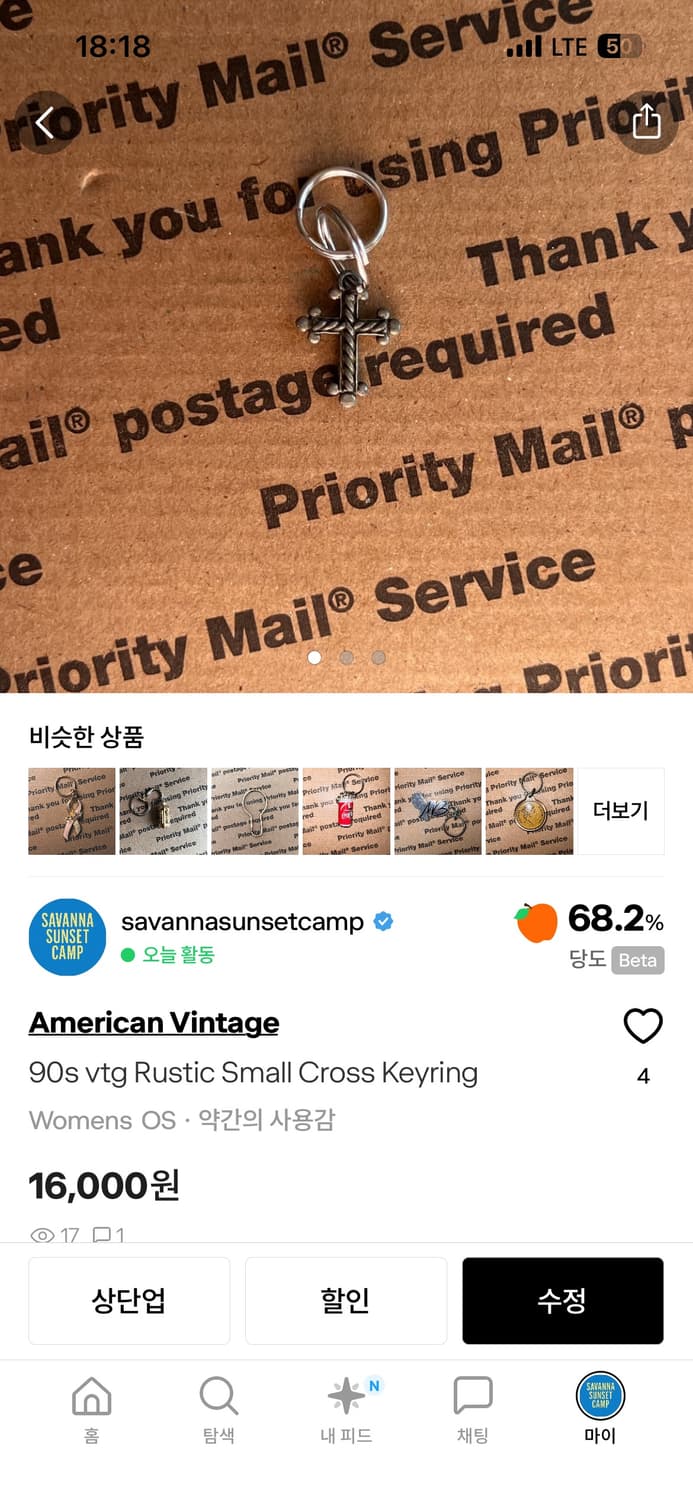Image resolution: width=693 pixels, height=1500 pixels.
Task: Open the 채팅 chat tab
Action: point(473,1410)
